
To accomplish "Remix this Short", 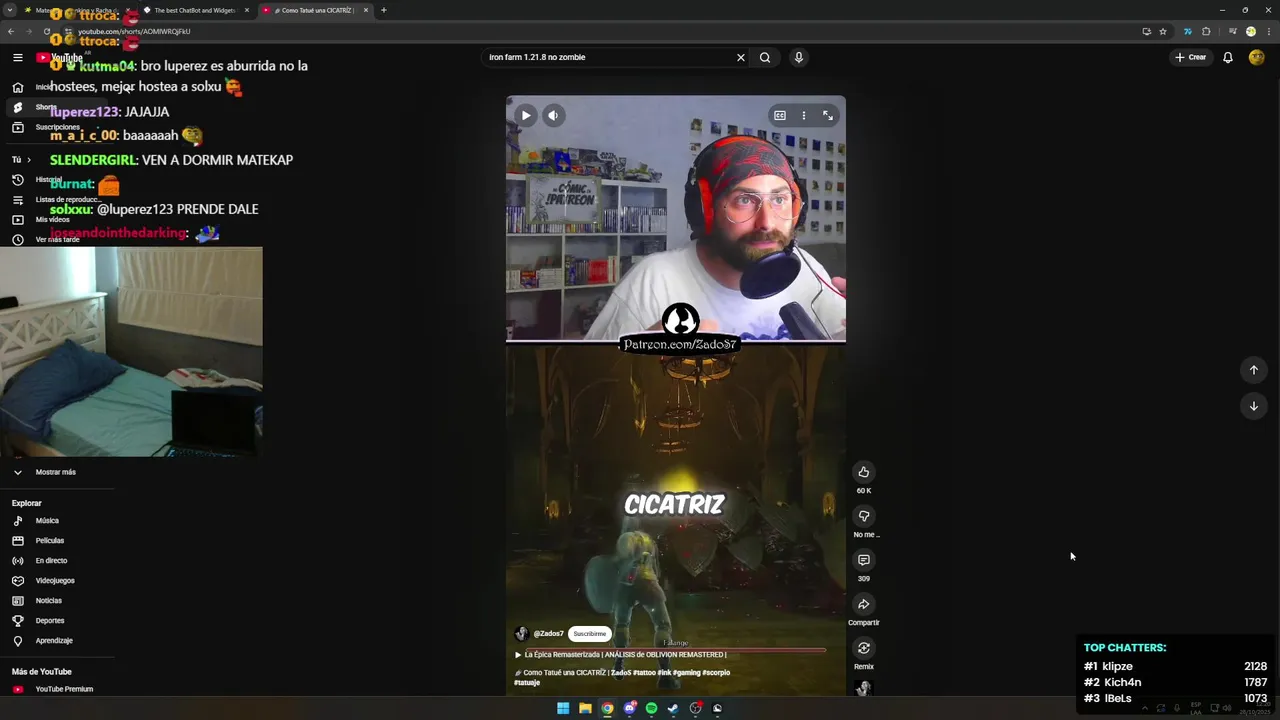I will point(864,648).
